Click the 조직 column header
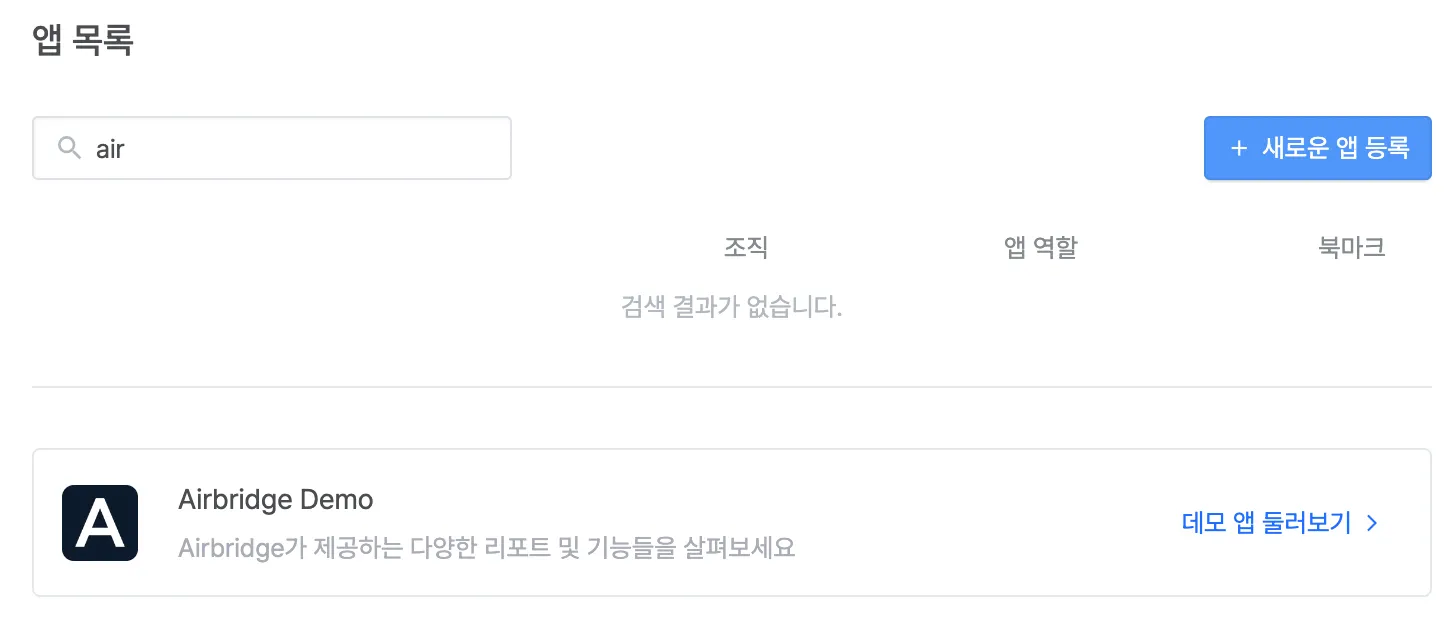Screen dimensions: 1456x622 click(x=746, y=248)
